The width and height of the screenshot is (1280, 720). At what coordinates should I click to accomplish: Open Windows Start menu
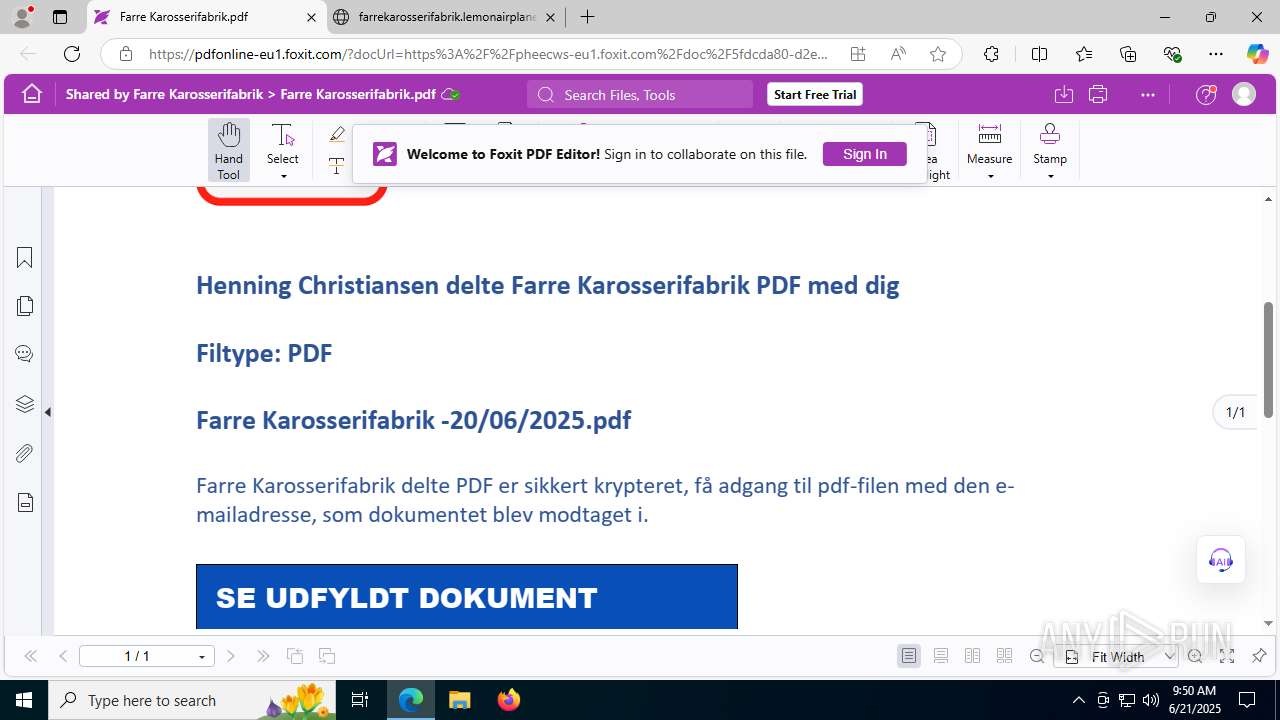[x=23, y=700]
